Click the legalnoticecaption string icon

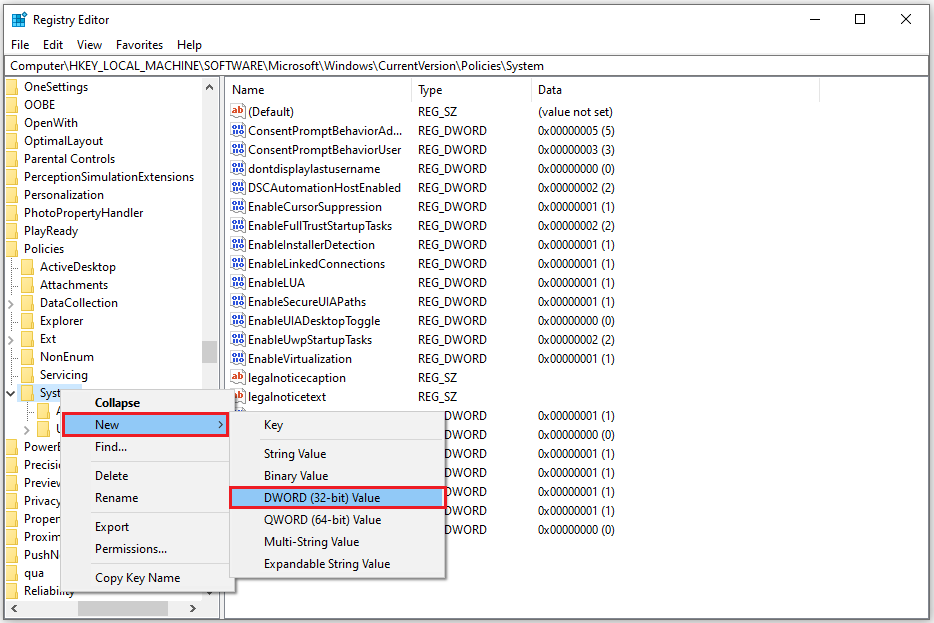click(238, 378)
